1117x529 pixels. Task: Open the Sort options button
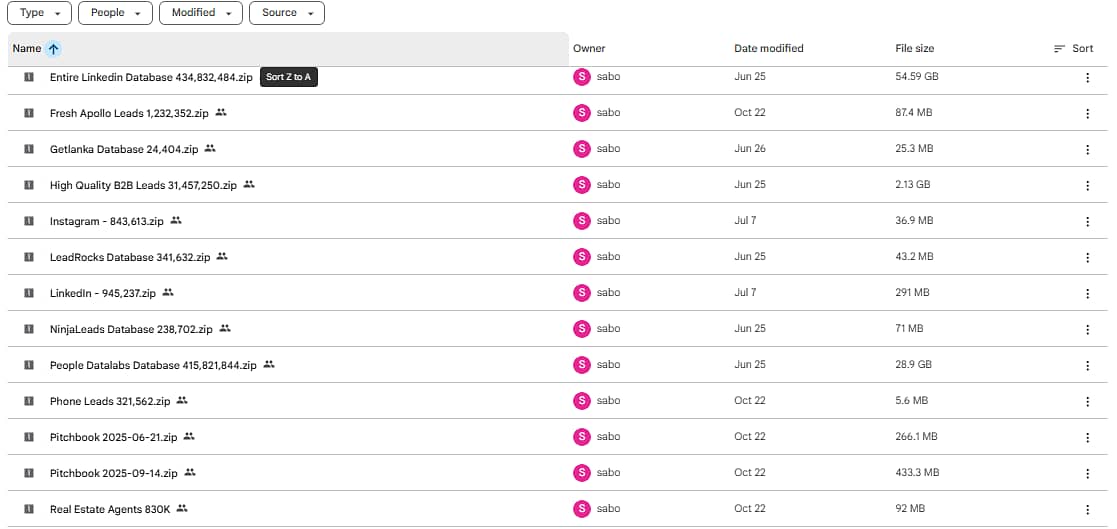coord(1073,49)
